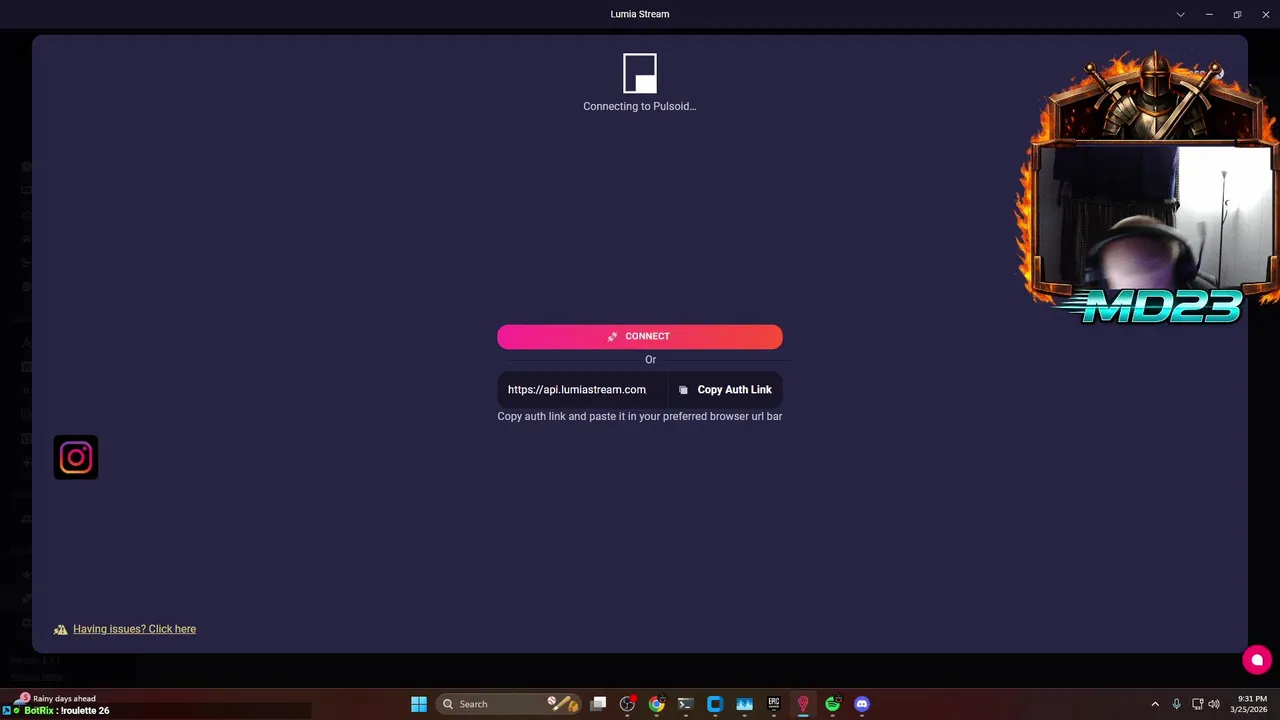
Task: Click the plug icon on the CONNECT button
Action: tap(612, 337)
